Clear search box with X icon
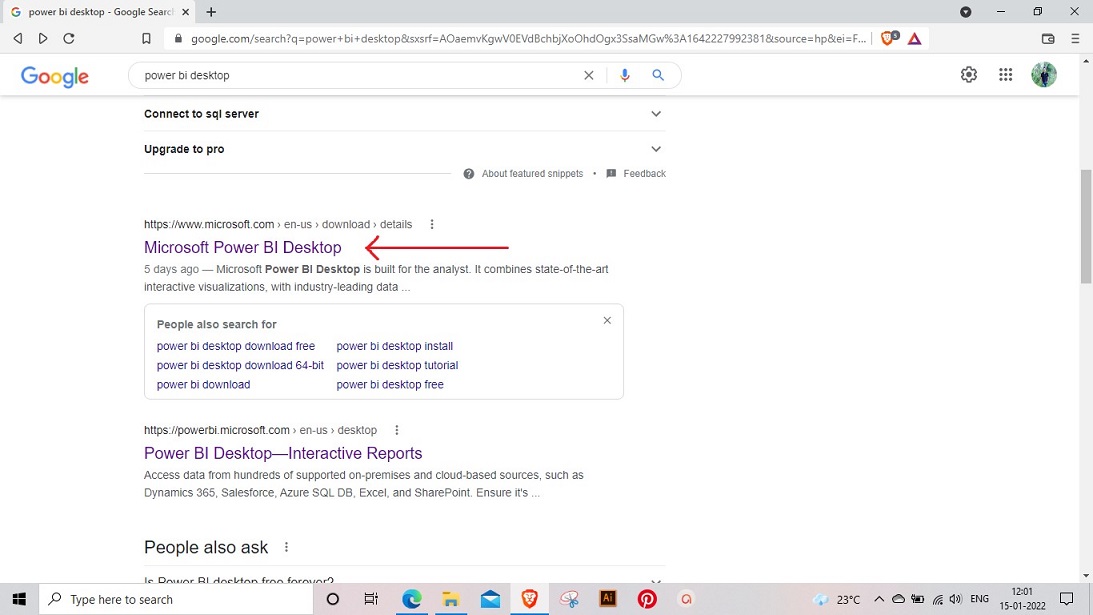 pos(589,75)
